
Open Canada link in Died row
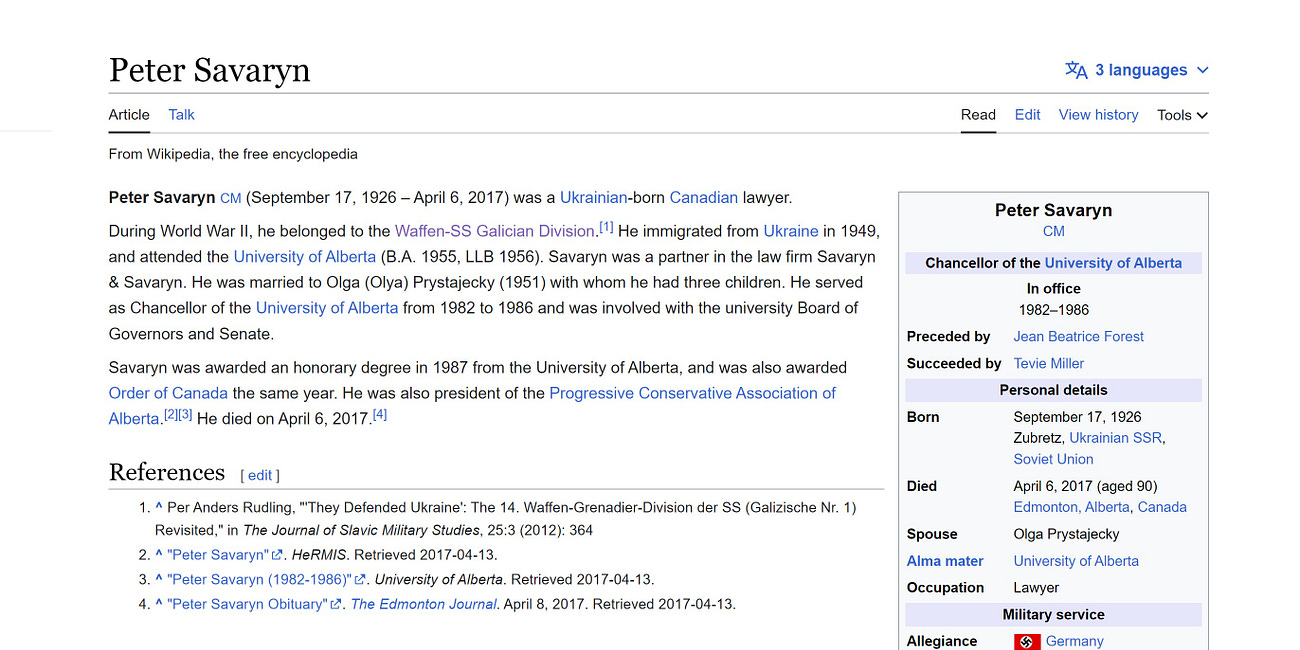(1162, 507)
